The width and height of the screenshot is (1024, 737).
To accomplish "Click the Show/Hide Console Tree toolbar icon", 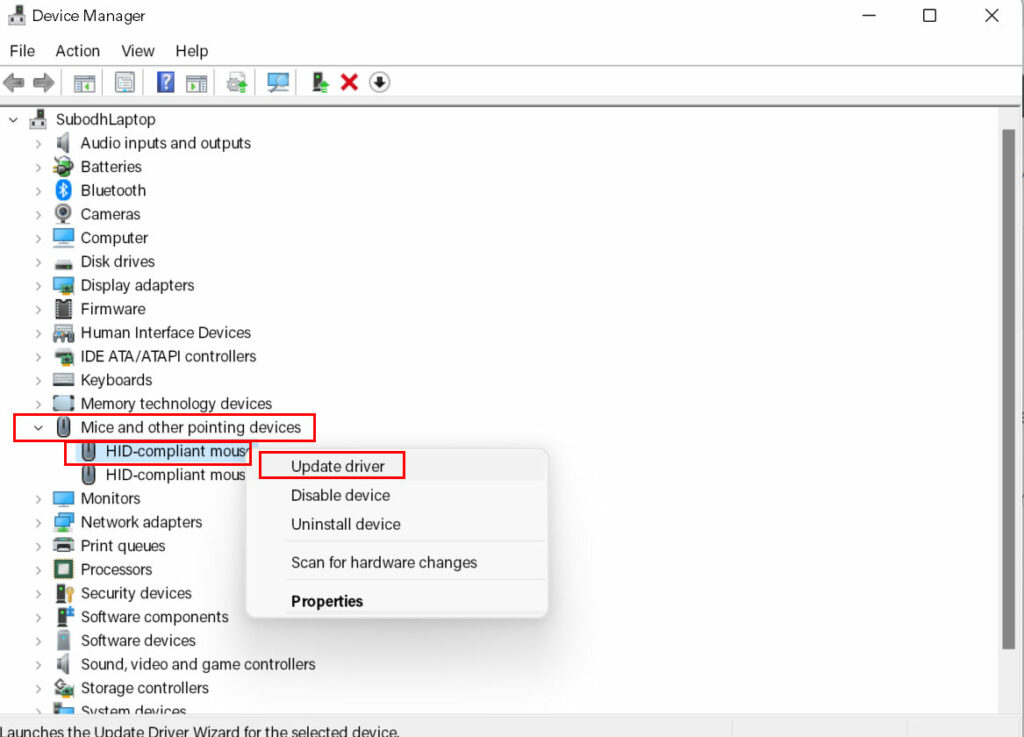I will point(84,83).
